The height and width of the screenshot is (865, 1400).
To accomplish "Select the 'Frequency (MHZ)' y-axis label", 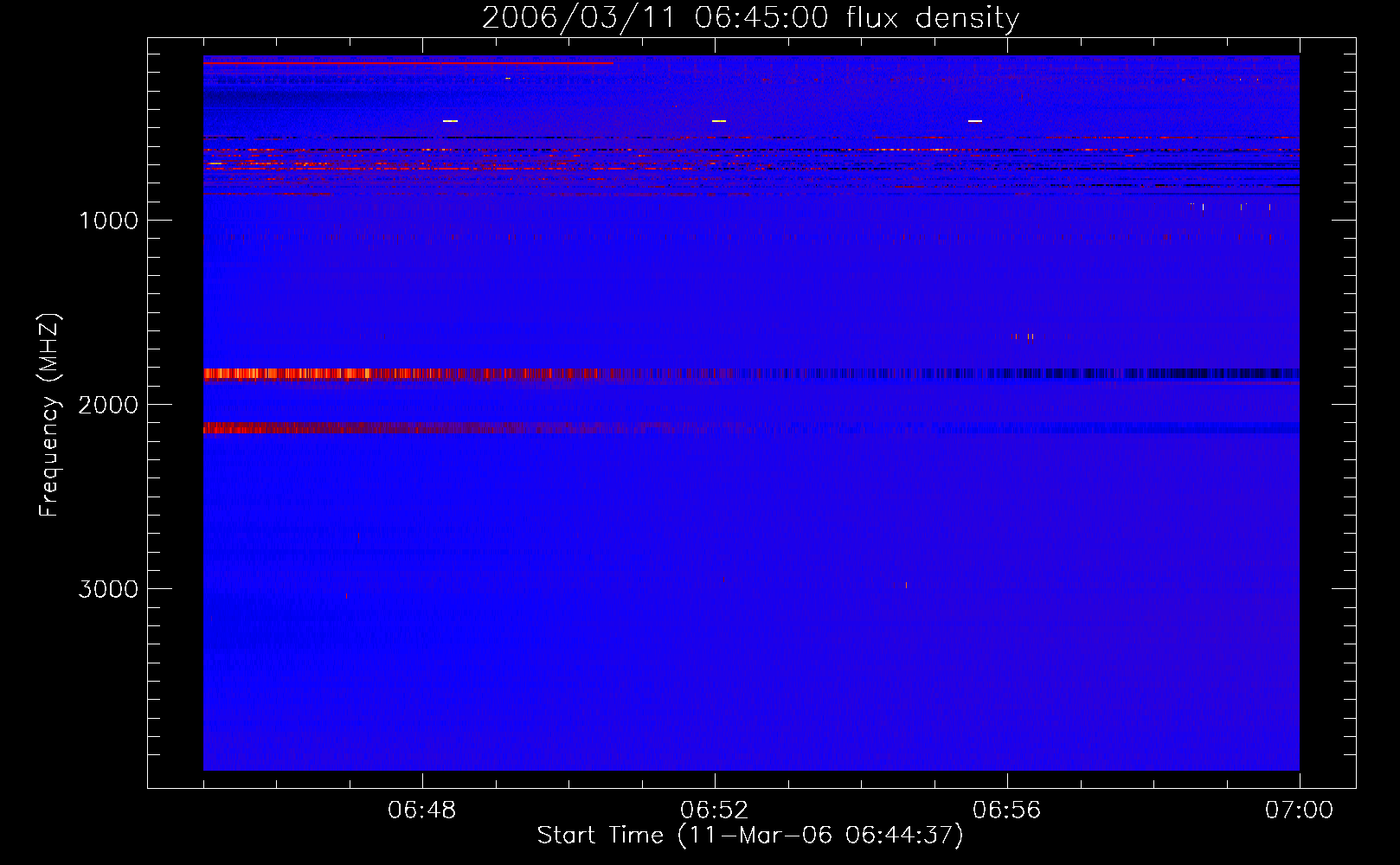I will 49,414.
